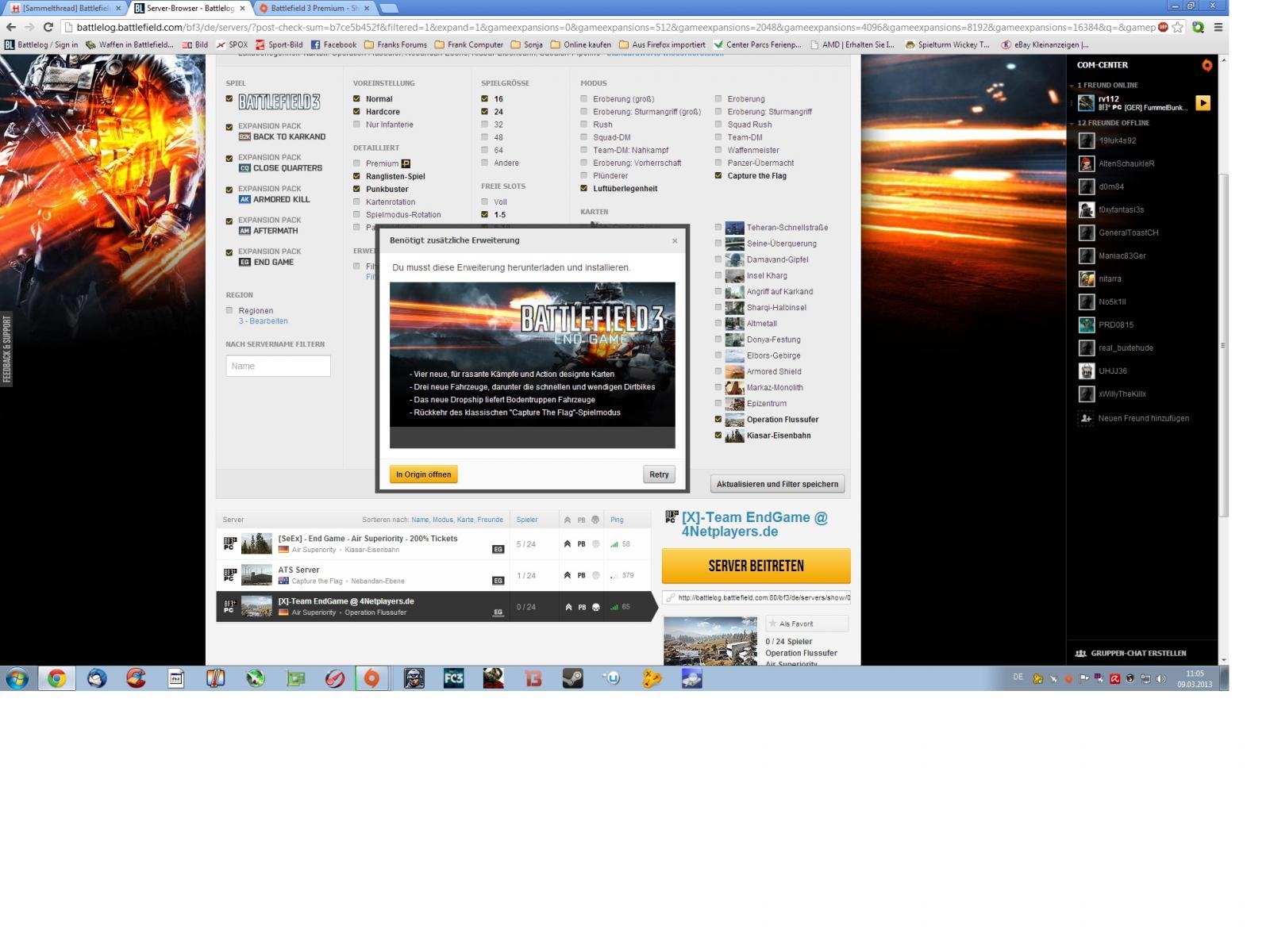Open Windows Start menu
1270x952 pixels.
pos(17,678)
